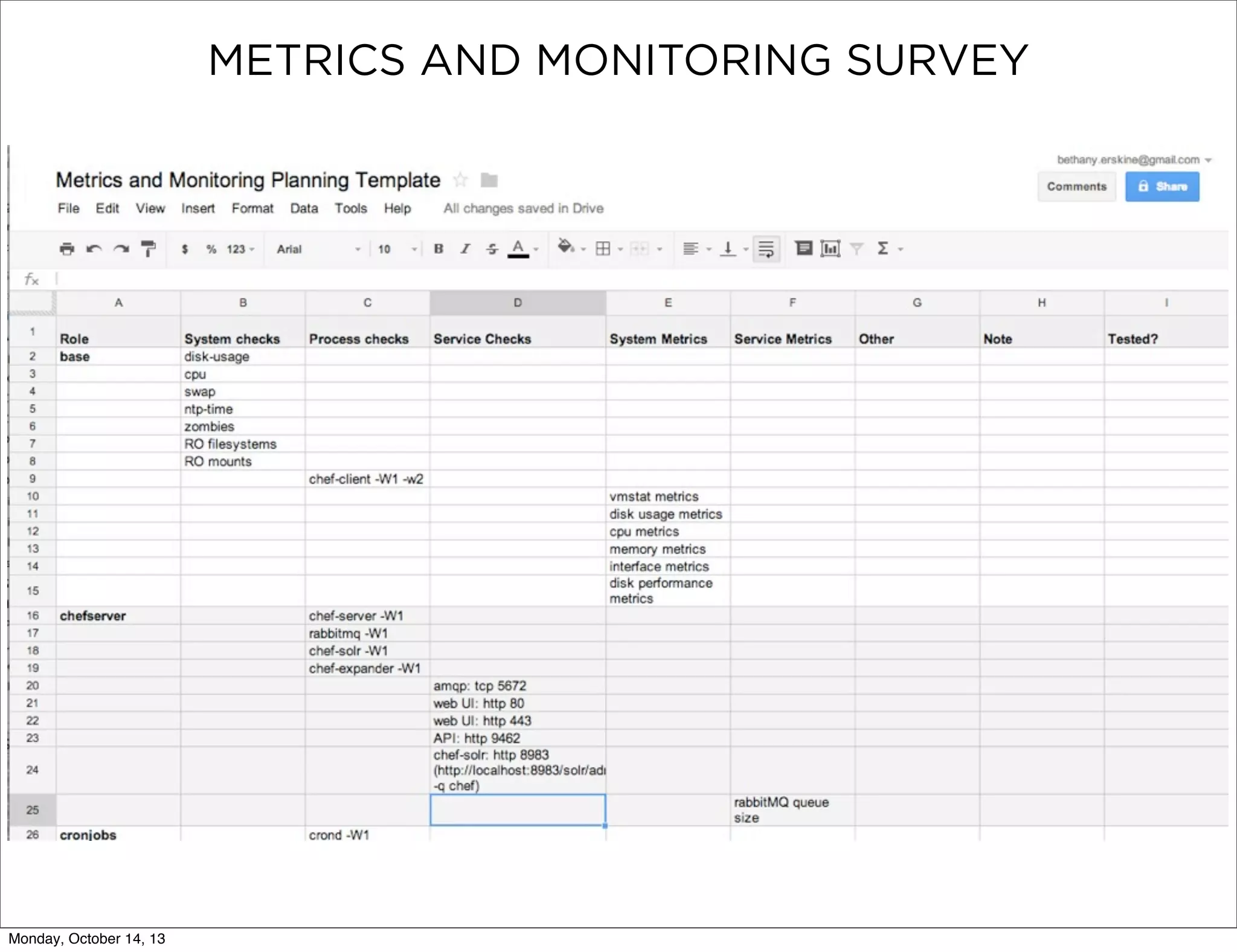This screenshot has height=952, width=1237.
Task: Redo the last action
Action: 121,249
